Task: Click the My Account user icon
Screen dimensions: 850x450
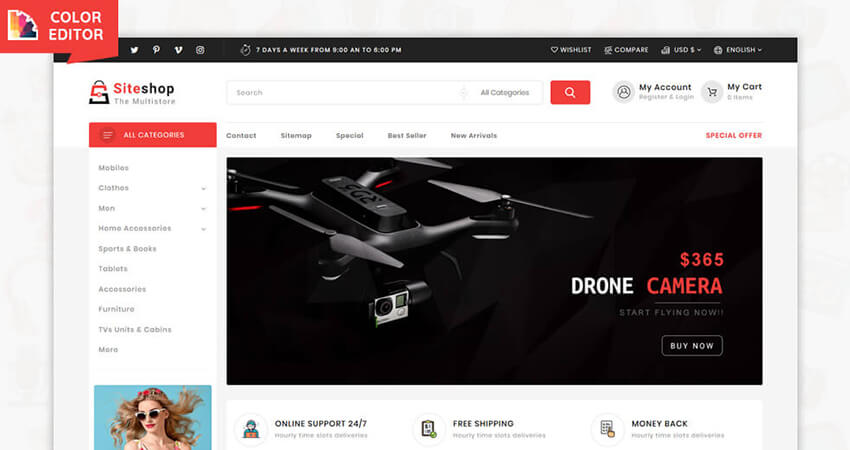Action: (624, 92)
